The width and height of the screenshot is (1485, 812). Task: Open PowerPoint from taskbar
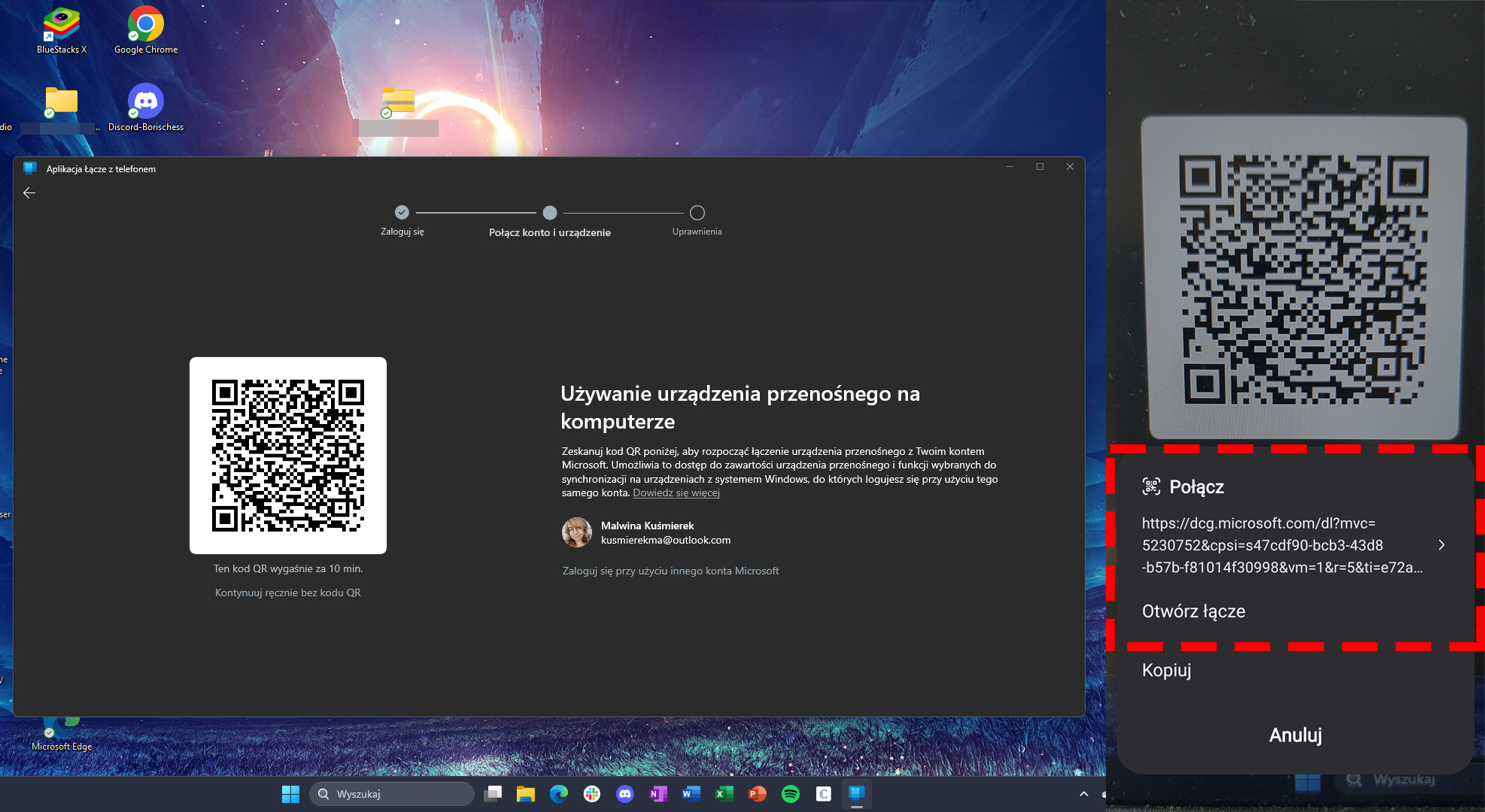coord(758,794)
